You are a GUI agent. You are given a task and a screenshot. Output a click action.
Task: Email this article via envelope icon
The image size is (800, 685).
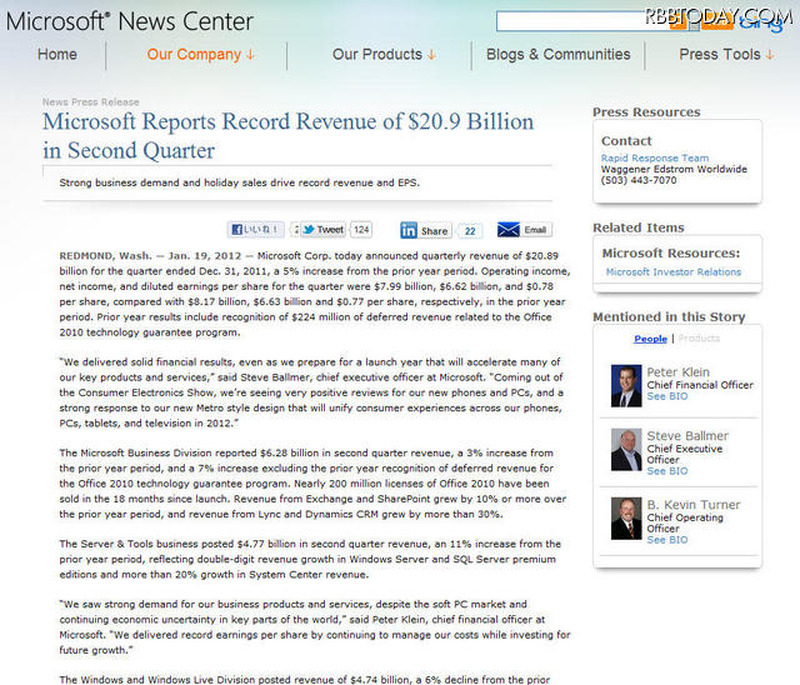coord(523,230)
